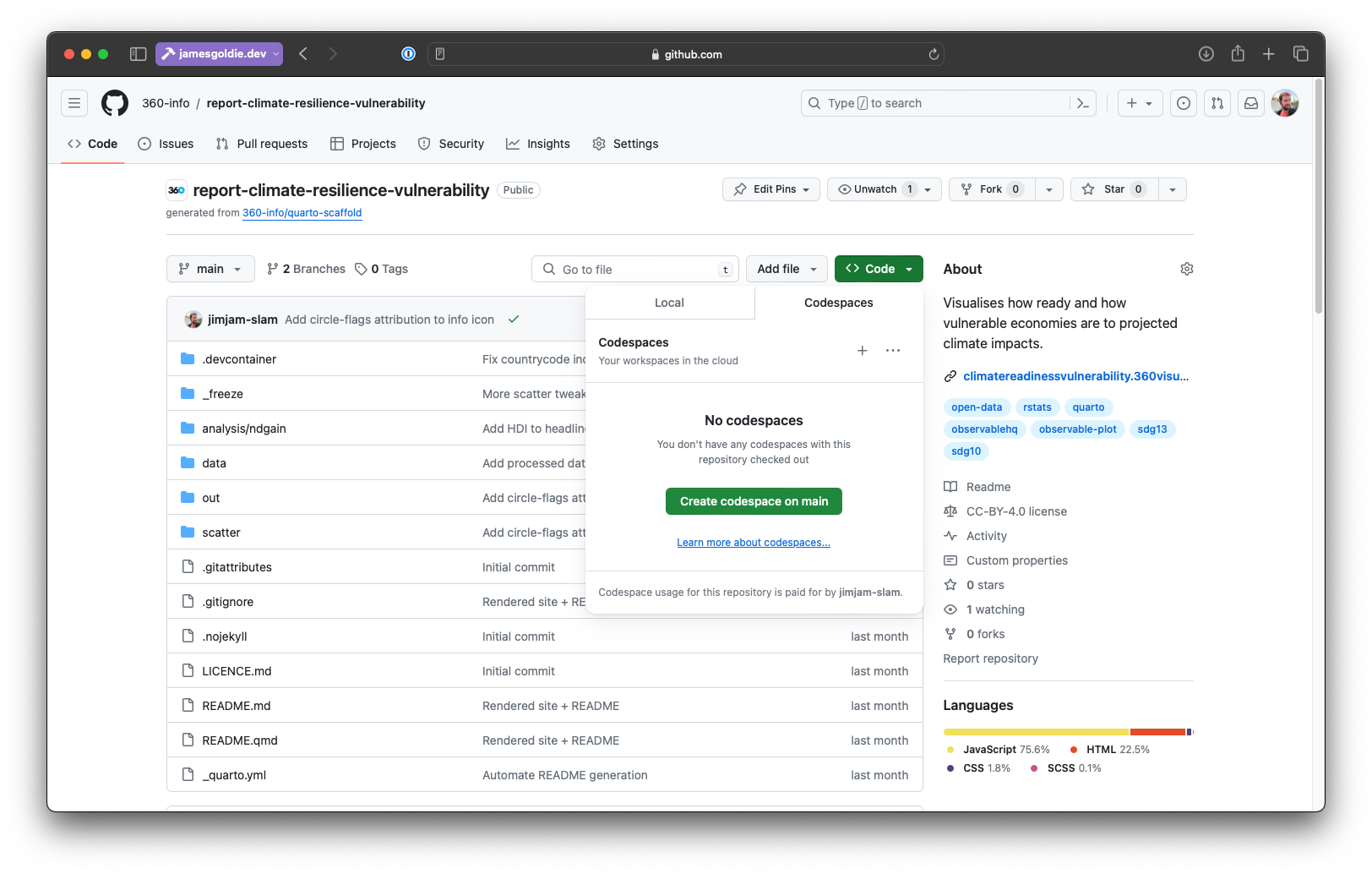Open the command palette icon
Viewport: 1372px width, 874px height.
[x=1082, y=103]
